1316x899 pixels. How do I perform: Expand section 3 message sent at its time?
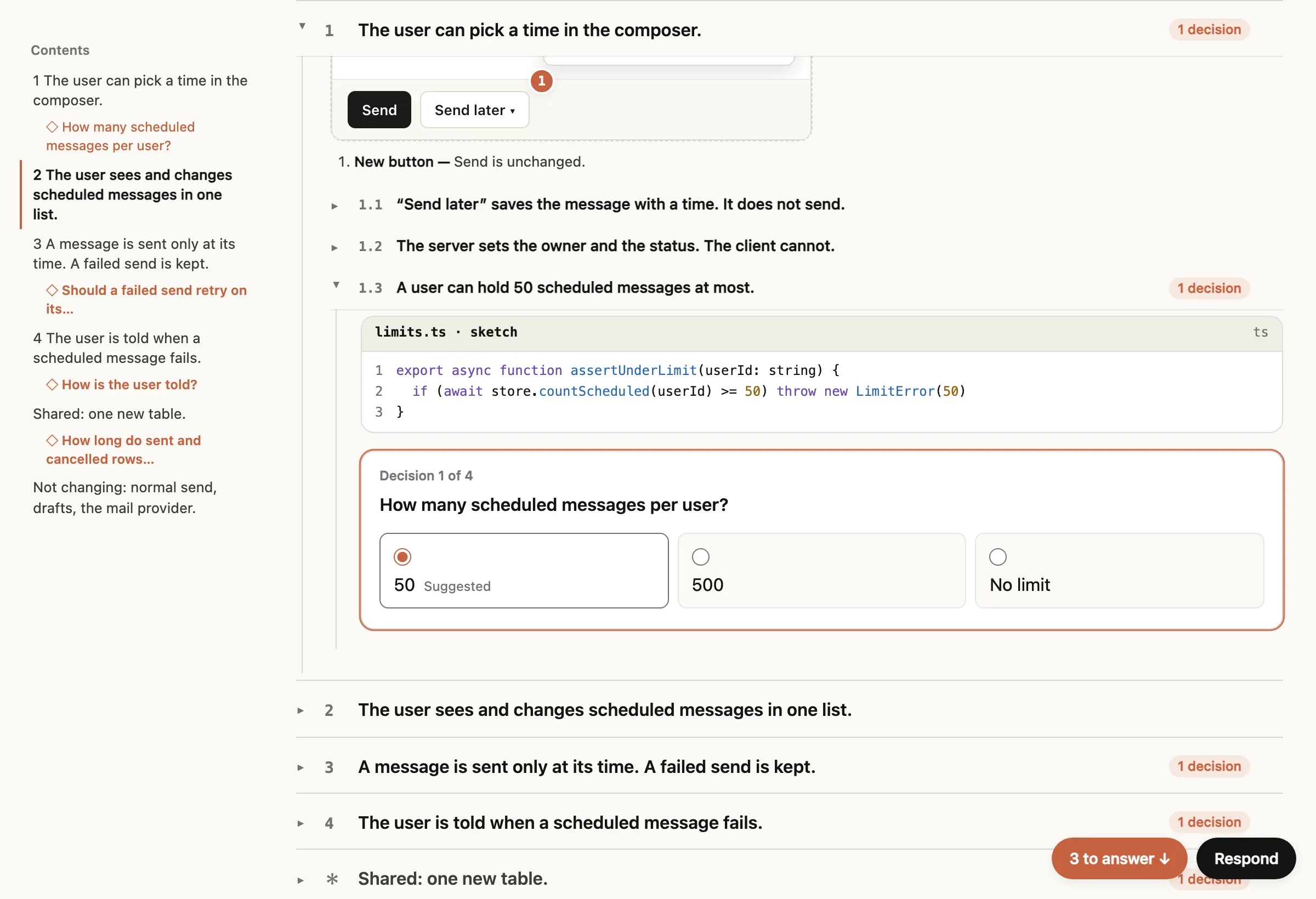click(x=300, y=768)
